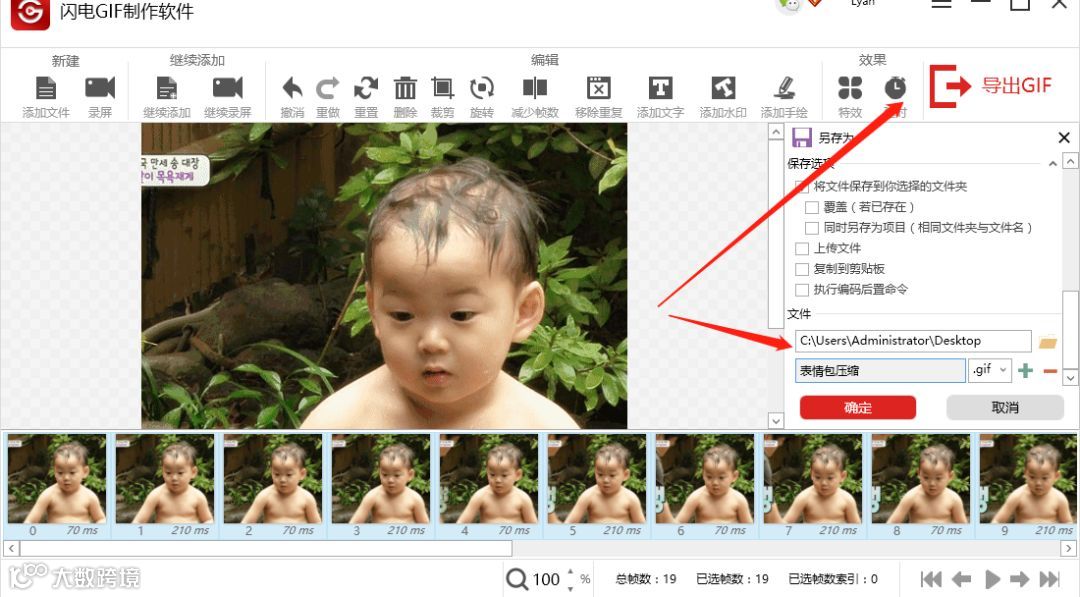Select frame 7 thumbnail

click(x=813, y=485)
